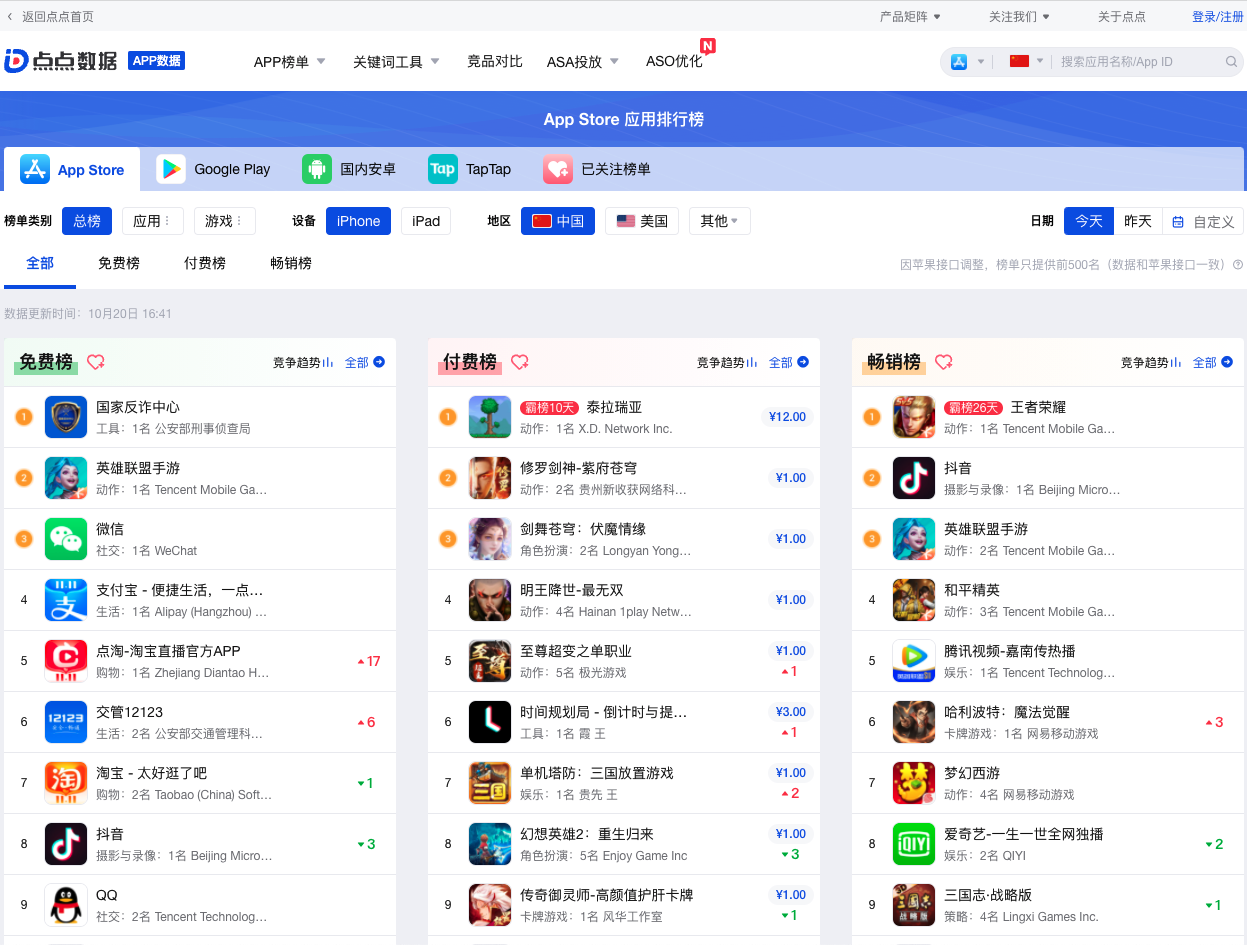Open 抖音 icon in 畅销榜
The width and height of the screenshot is (1247, 945).
coord(914,478)
